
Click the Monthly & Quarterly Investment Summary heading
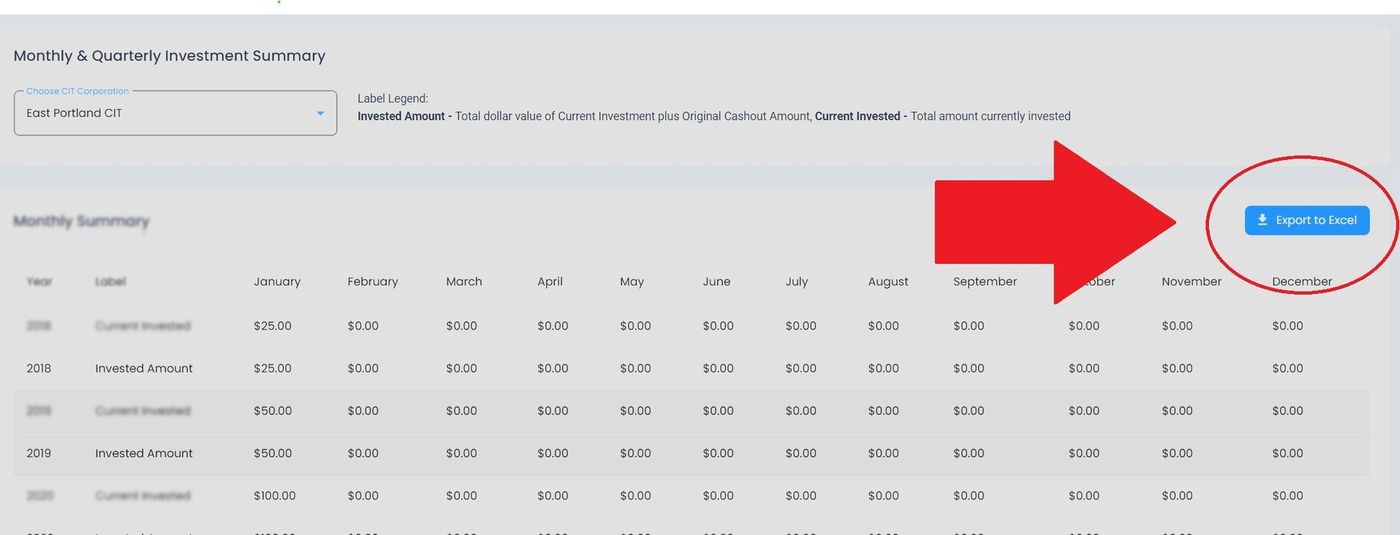pyautogui.click(x=169, y=56)
